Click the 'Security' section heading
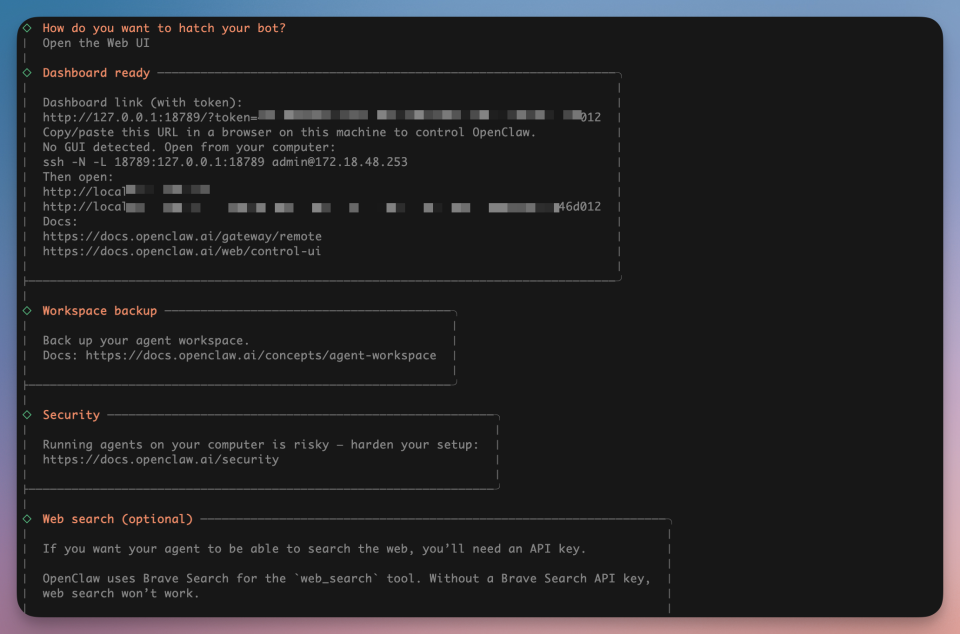Screen dimensions: 960x634 (x=71, y=415)
